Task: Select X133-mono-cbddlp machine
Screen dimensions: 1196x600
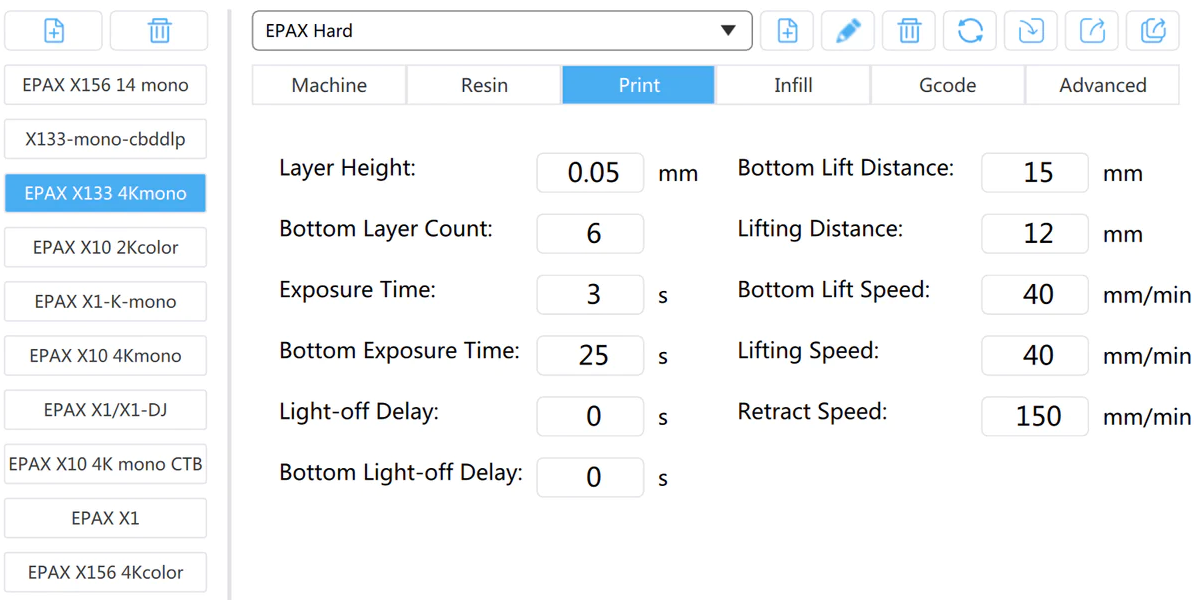Action: click(105, 140)
